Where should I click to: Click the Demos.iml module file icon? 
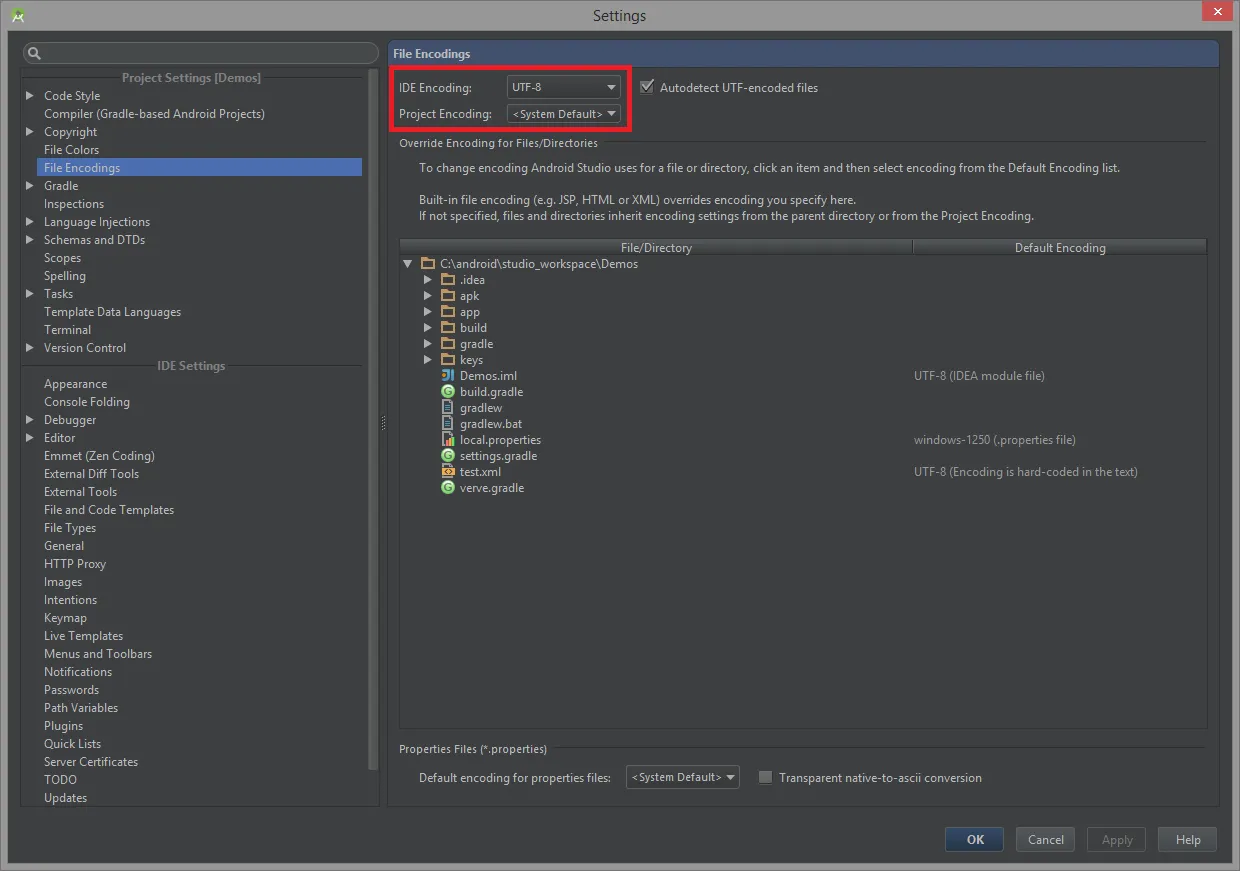tap(448, 376)
